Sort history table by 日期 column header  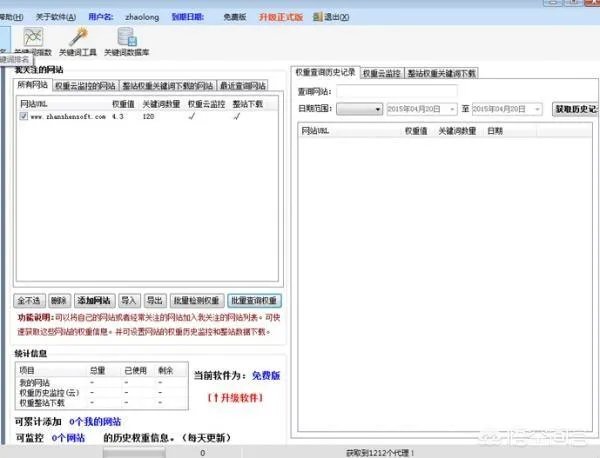click(495, 131)
